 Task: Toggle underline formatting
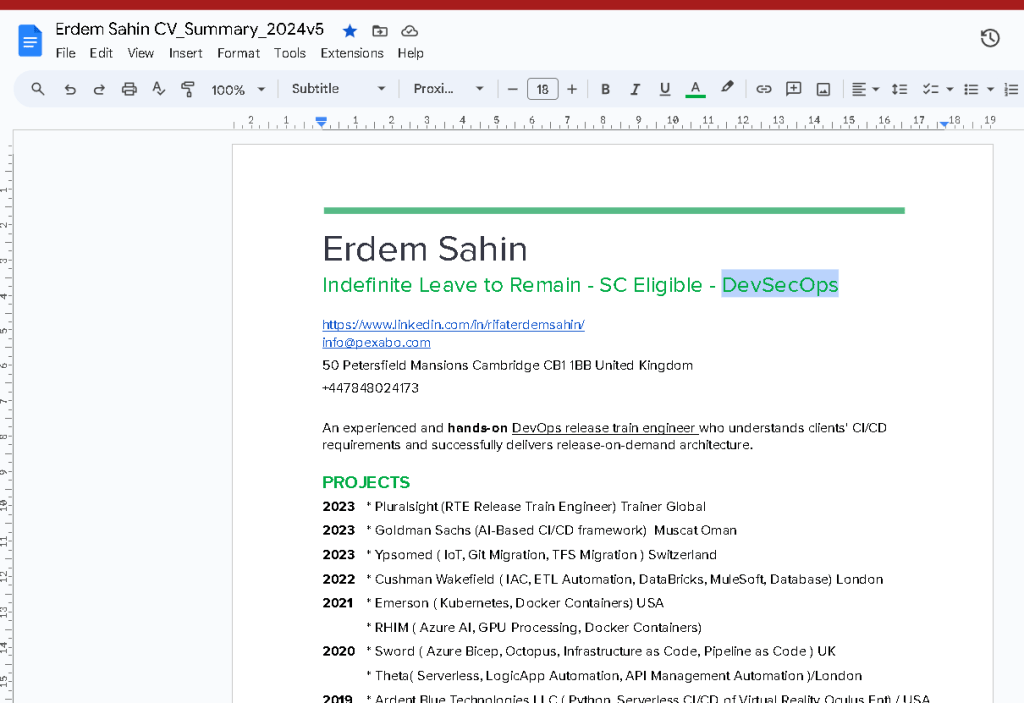(665, 89)
